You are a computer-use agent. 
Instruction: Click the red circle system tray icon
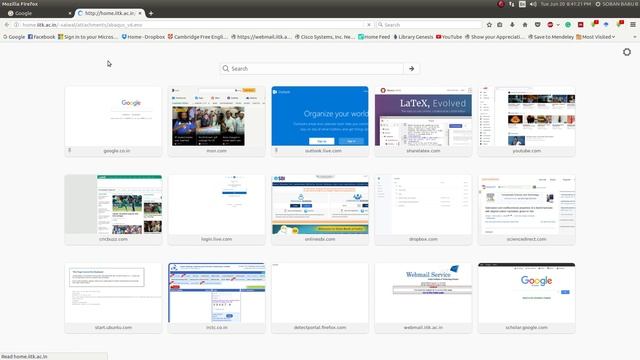point(501,4)
